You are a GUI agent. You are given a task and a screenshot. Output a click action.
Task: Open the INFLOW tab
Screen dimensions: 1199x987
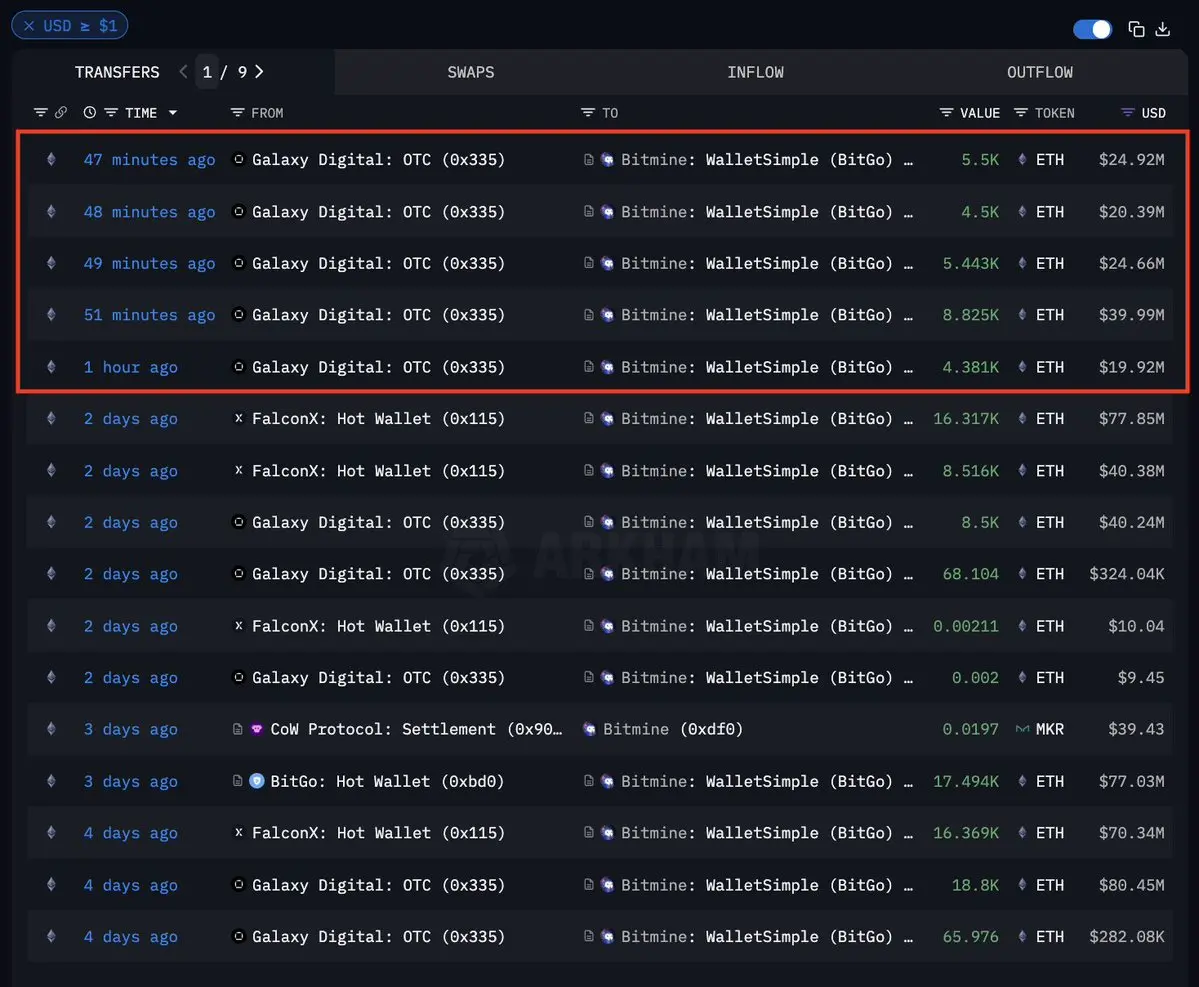pyautogui.click(x=755, y=72)
